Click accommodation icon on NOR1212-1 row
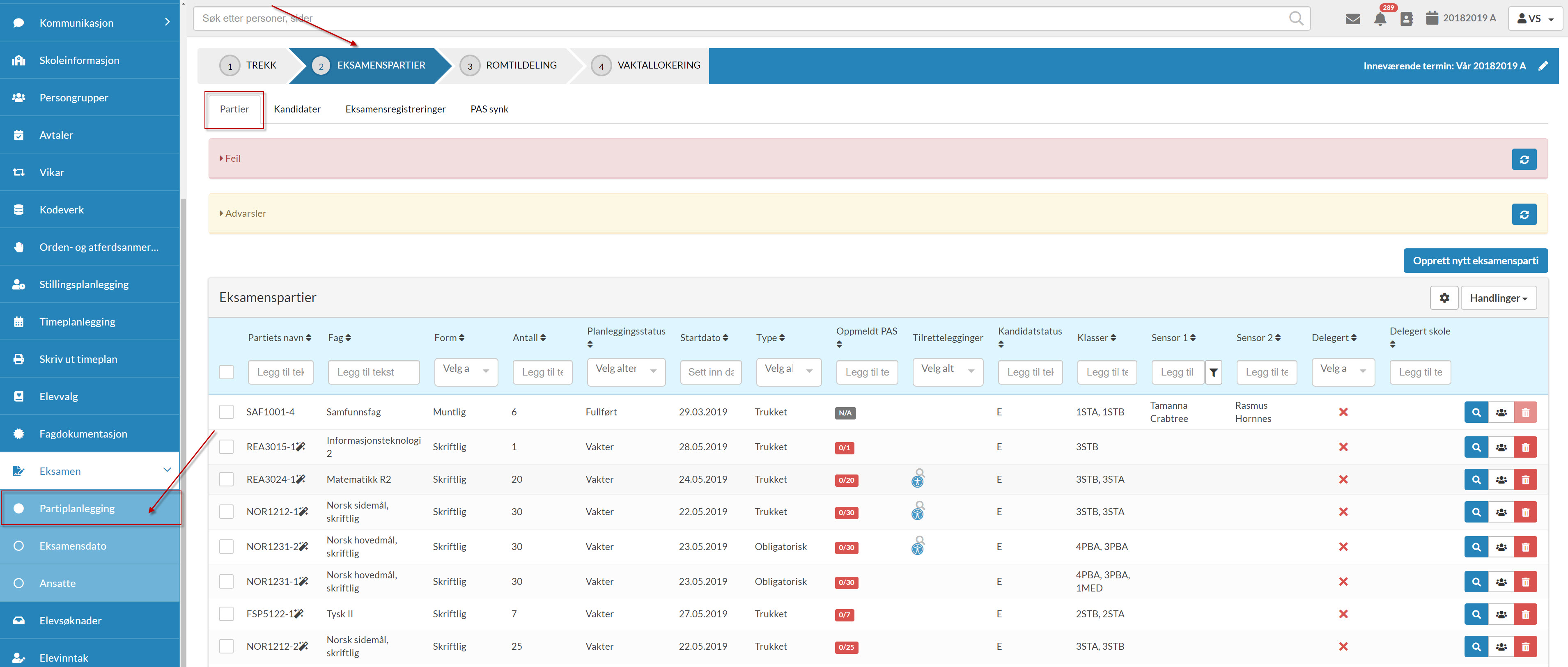The height and width of the screenshot is (667, 1568). [917, 511]
